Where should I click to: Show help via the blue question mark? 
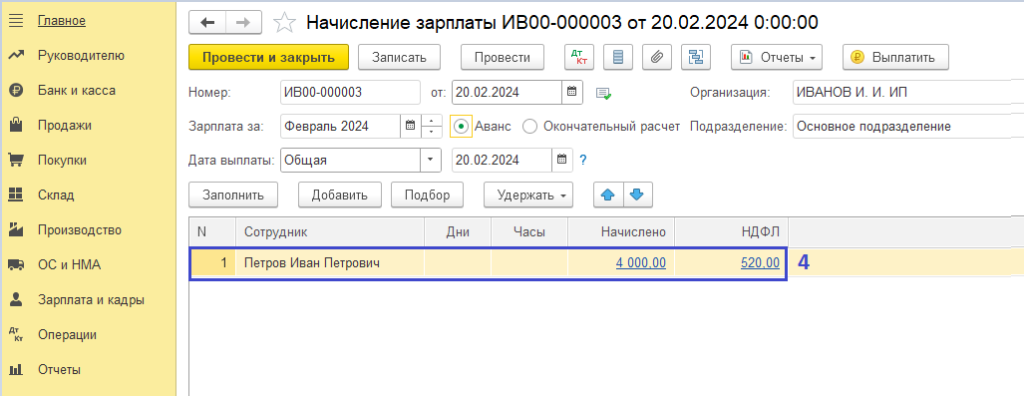coord(584,160)
